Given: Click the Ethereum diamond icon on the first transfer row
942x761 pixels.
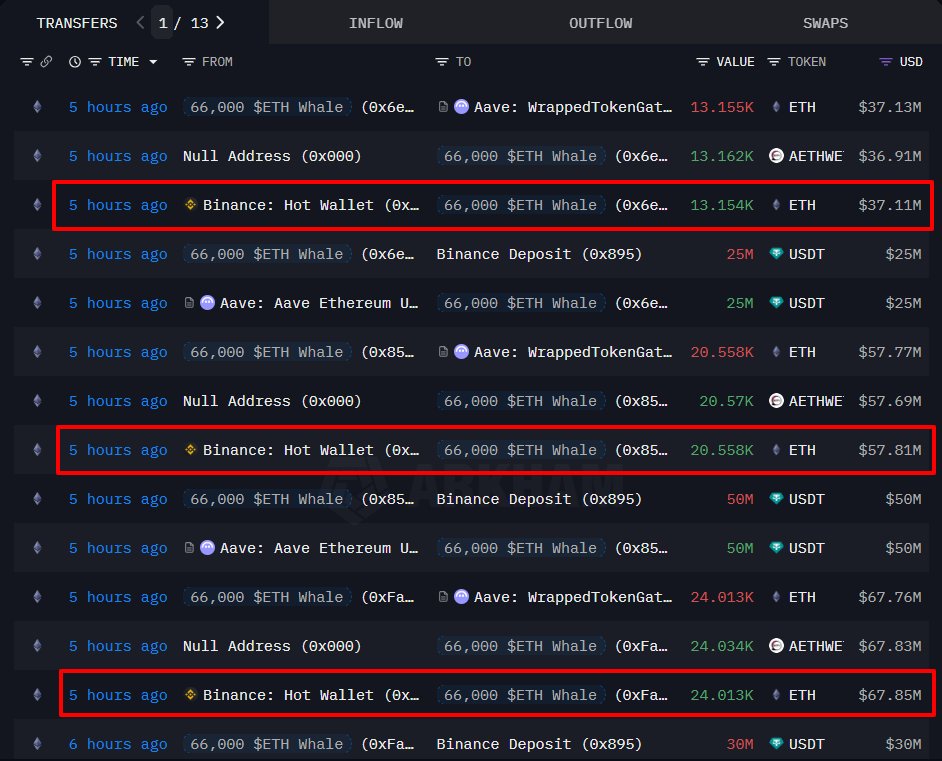Looking at the screenshot, I should [36, 107].
